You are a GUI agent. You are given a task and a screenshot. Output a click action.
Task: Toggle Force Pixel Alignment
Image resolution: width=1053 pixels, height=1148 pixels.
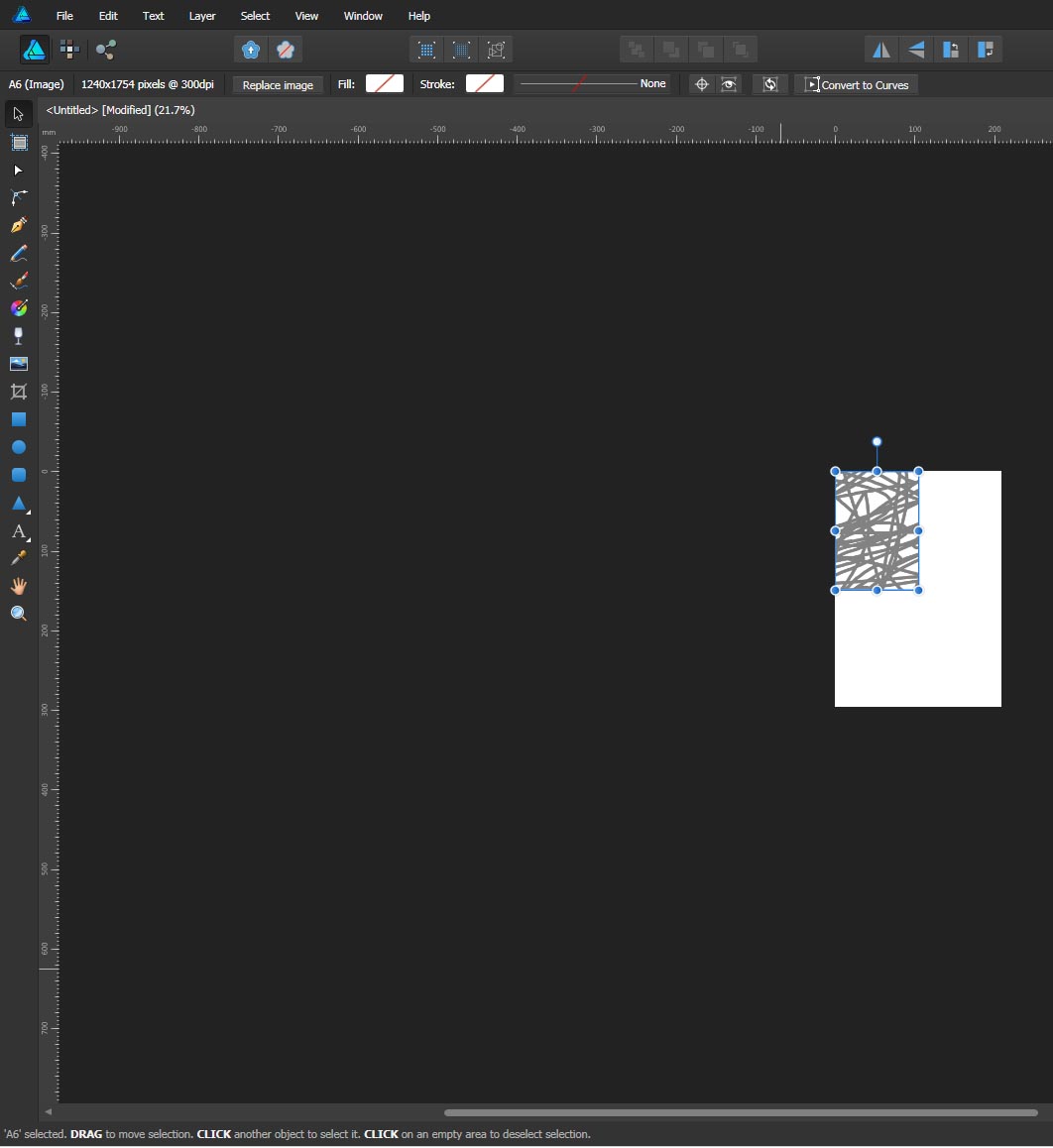coord(427,50)
